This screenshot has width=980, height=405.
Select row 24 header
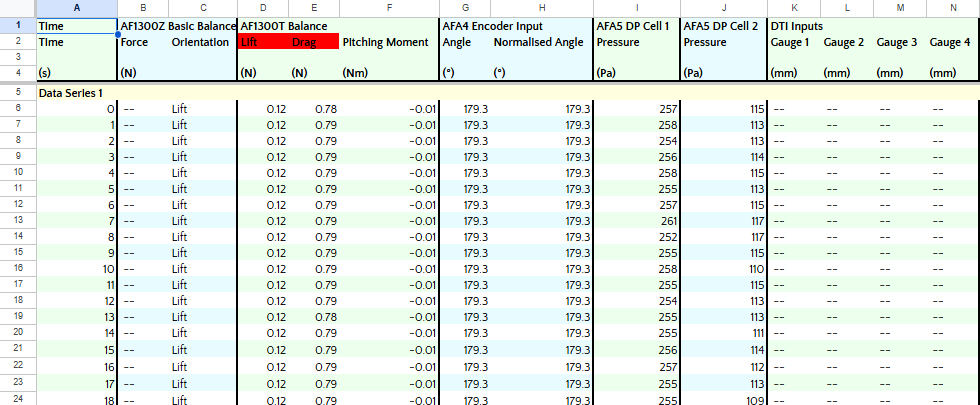point(18,397)
